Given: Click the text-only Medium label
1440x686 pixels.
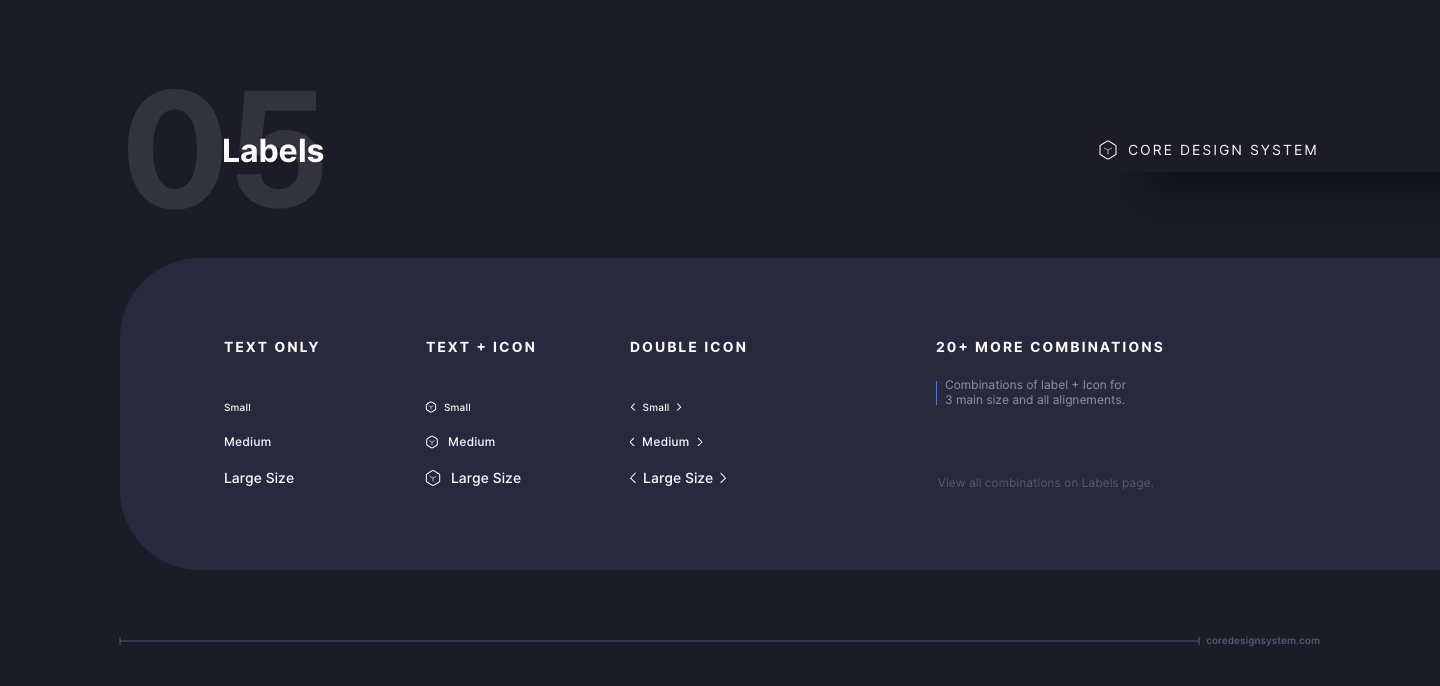Looking at the screenshot, I should pyautogui.click(x=247, y=442).
